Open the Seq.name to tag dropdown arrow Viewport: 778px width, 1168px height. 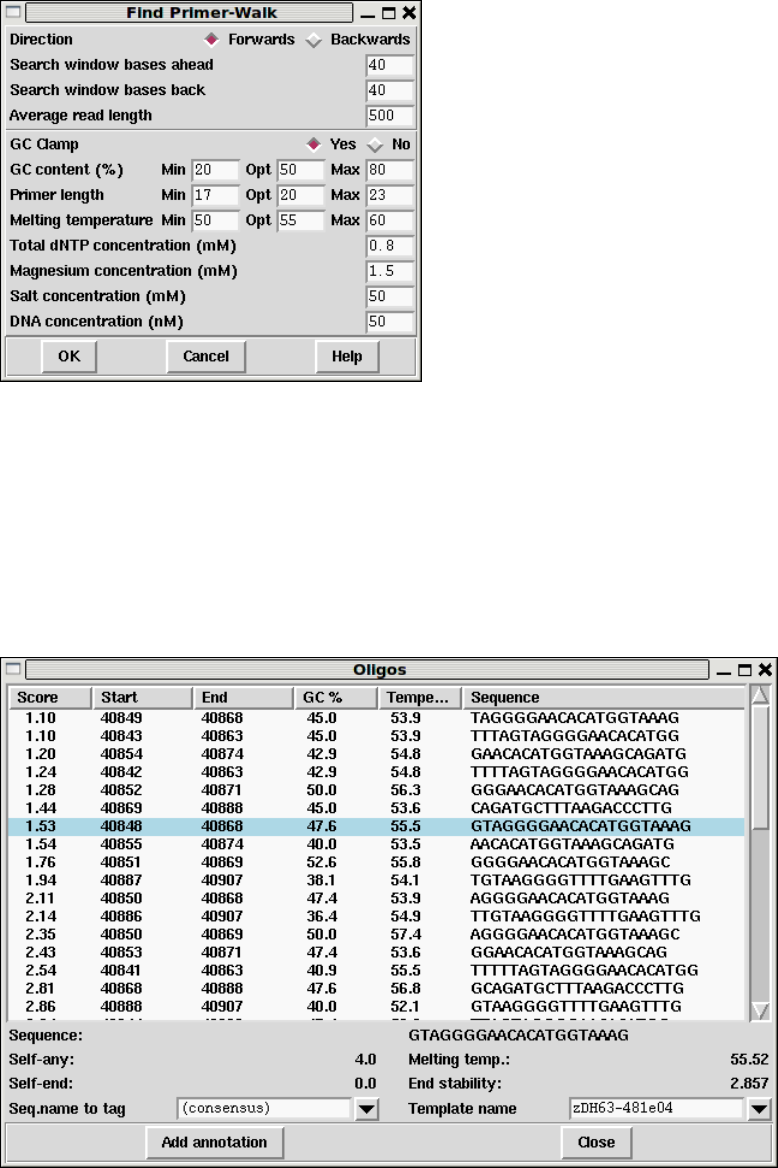coord(366,1109)
